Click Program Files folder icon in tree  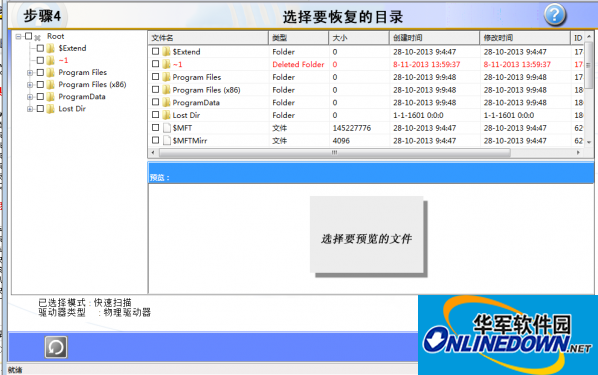51,72
